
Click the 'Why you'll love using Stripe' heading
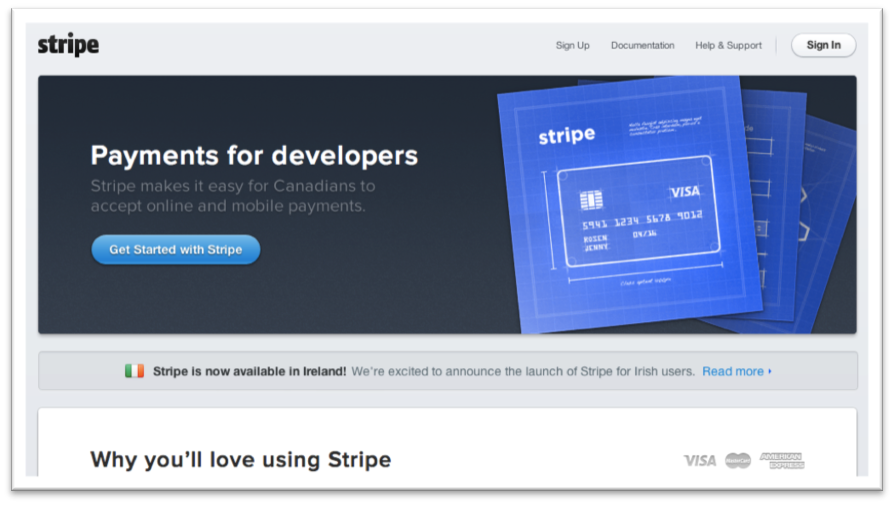coord(240,460)
